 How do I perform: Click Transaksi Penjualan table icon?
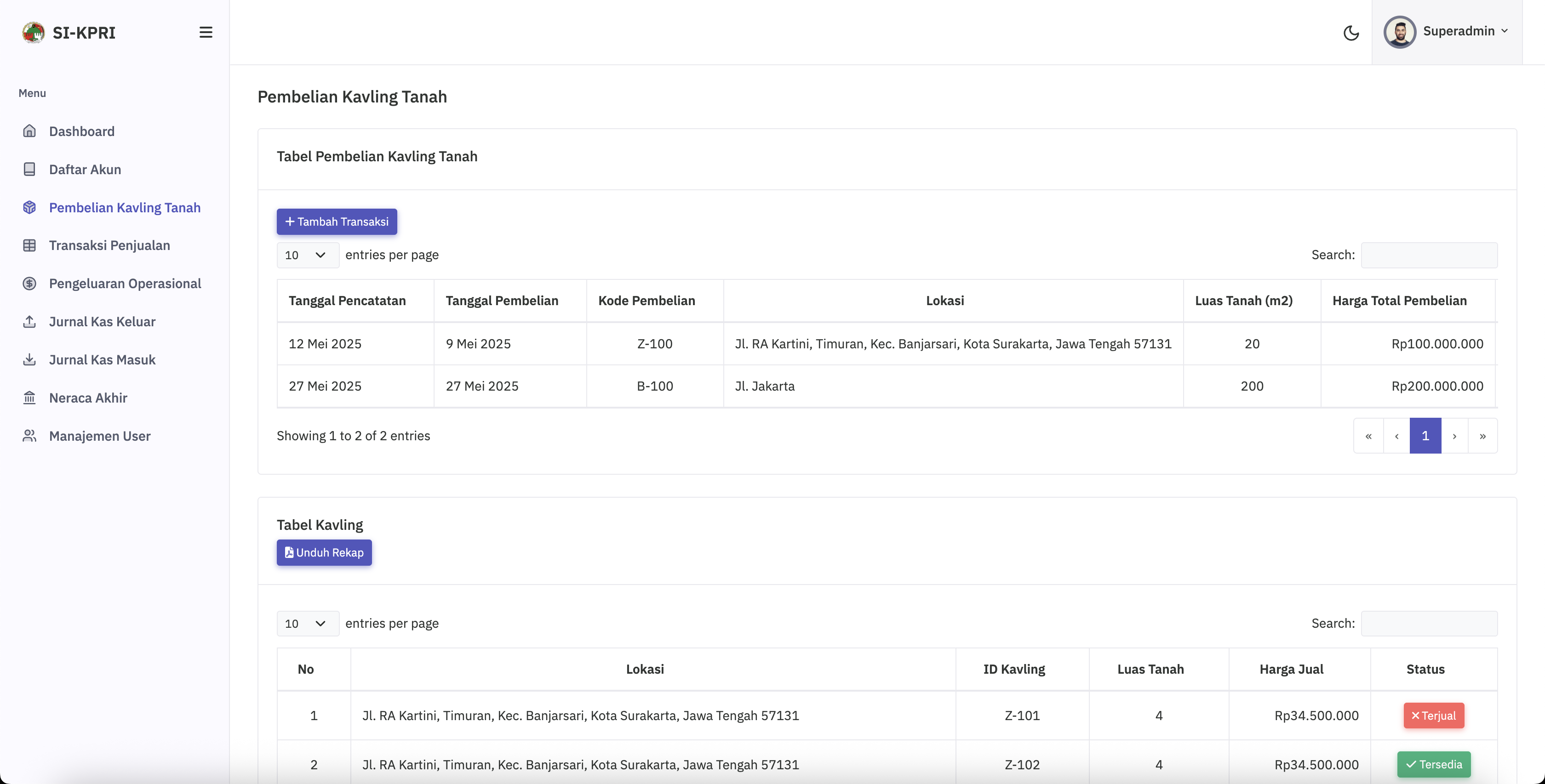click(x=29, y=245)
